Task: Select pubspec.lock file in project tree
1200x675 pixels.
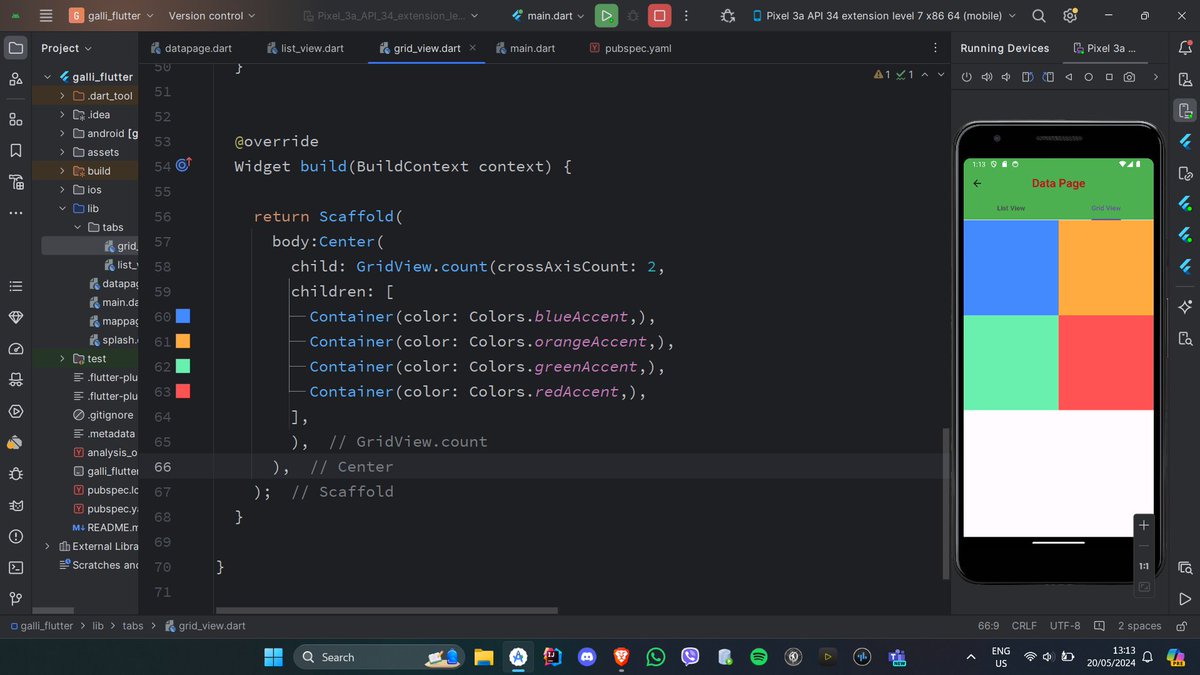Action: [105, 490]
